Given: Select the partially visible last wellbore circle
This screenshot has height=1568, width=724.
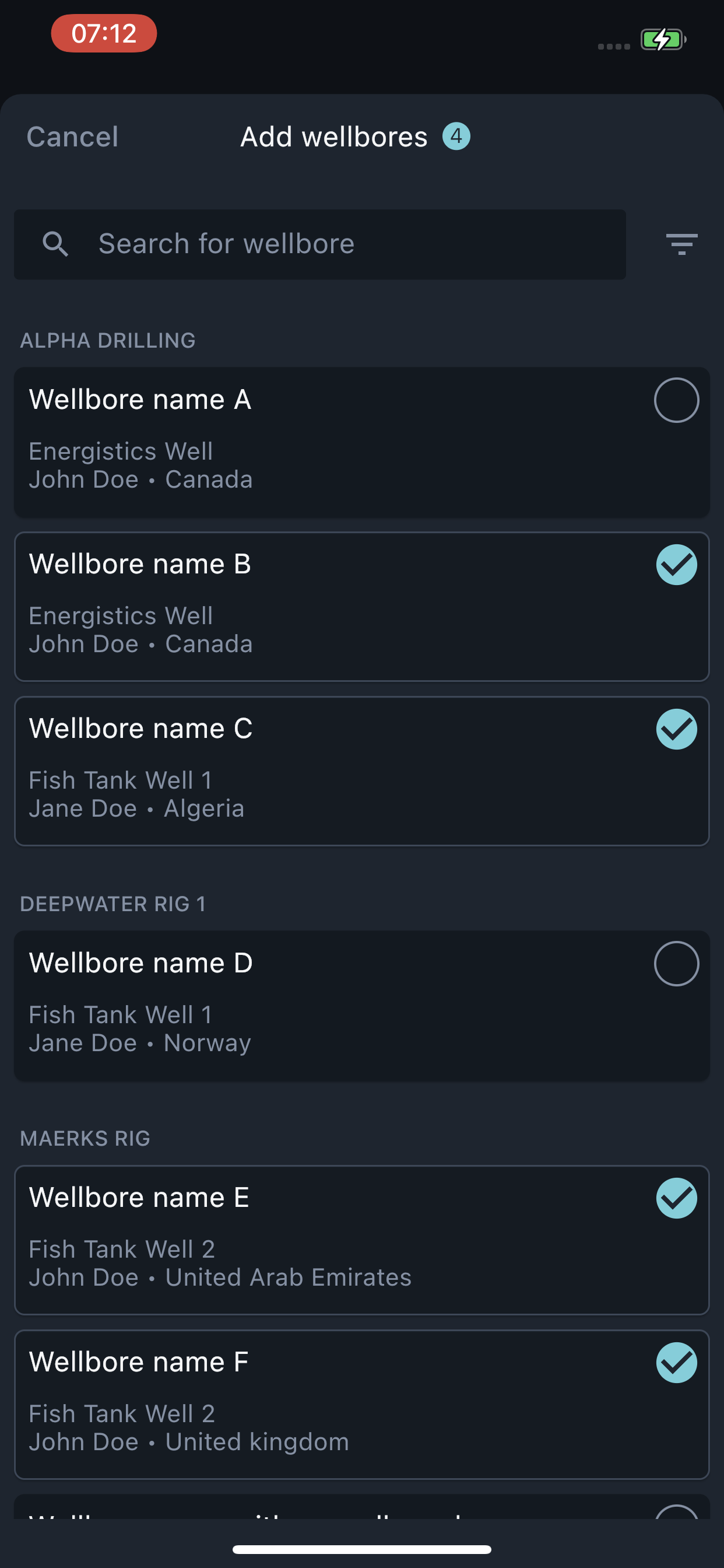Looking at the screenshot, I should click(x=677, y=1511).
